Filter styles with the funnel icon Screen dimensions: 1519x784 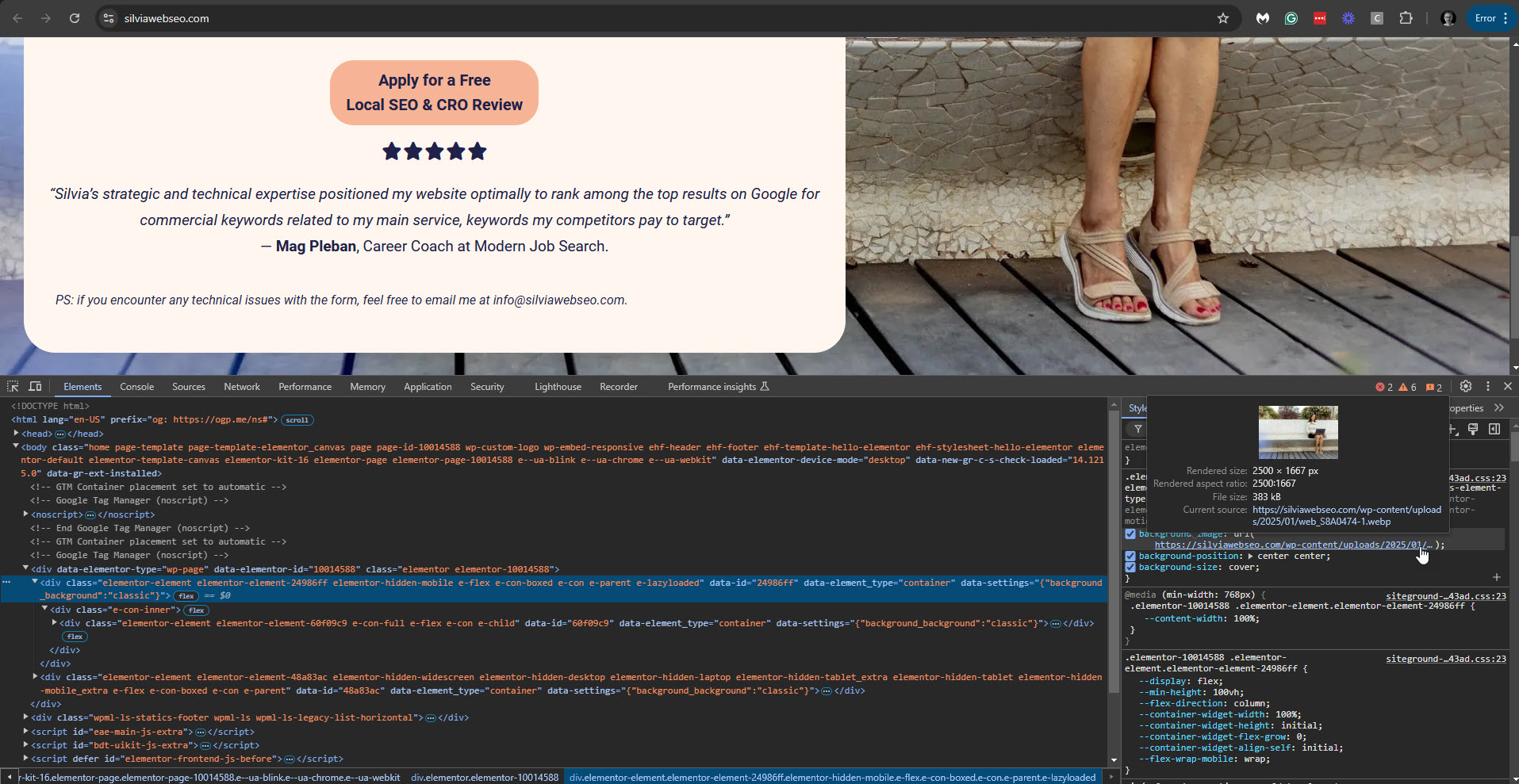pyautogui.click(x=1138, y=429)
